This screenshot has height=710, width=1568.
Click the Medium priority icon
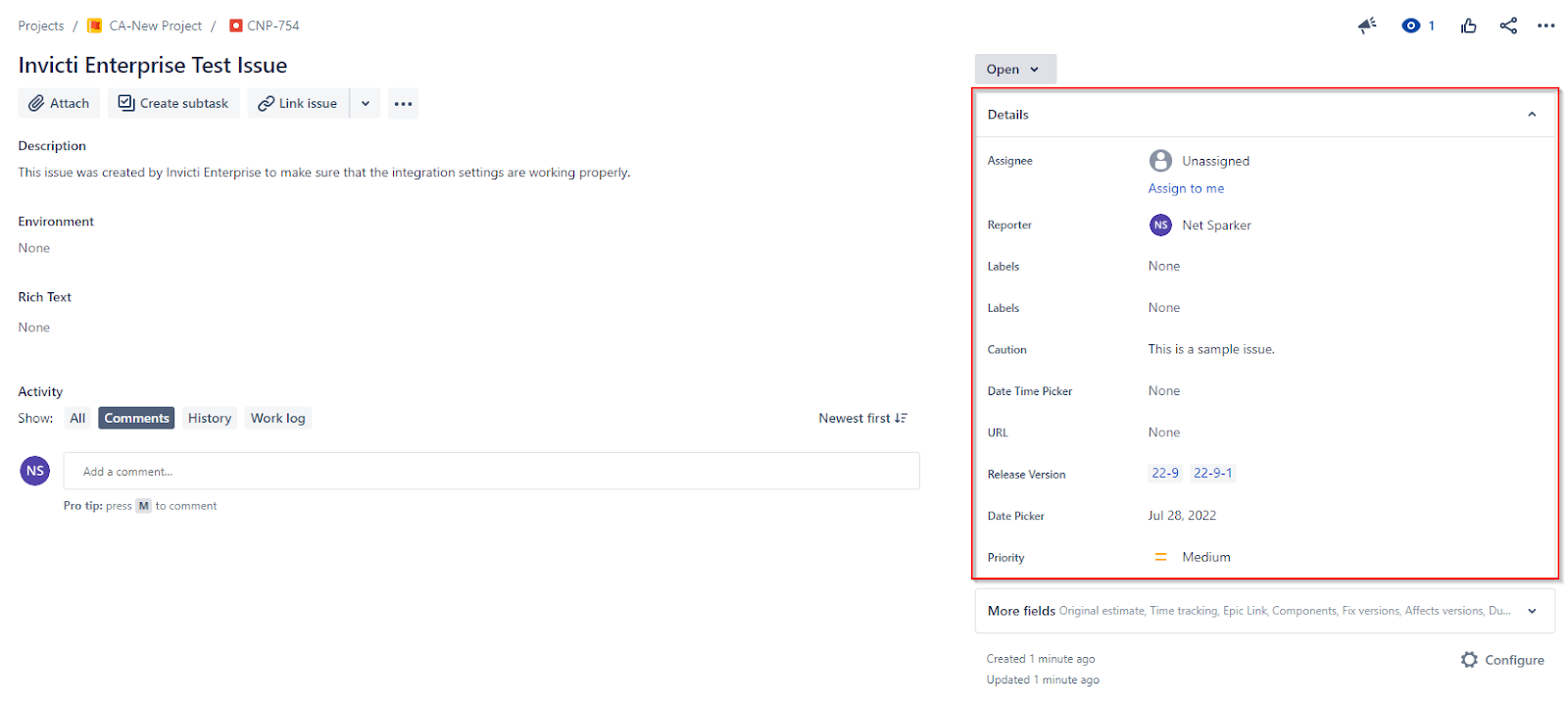tap(1160, 557)
